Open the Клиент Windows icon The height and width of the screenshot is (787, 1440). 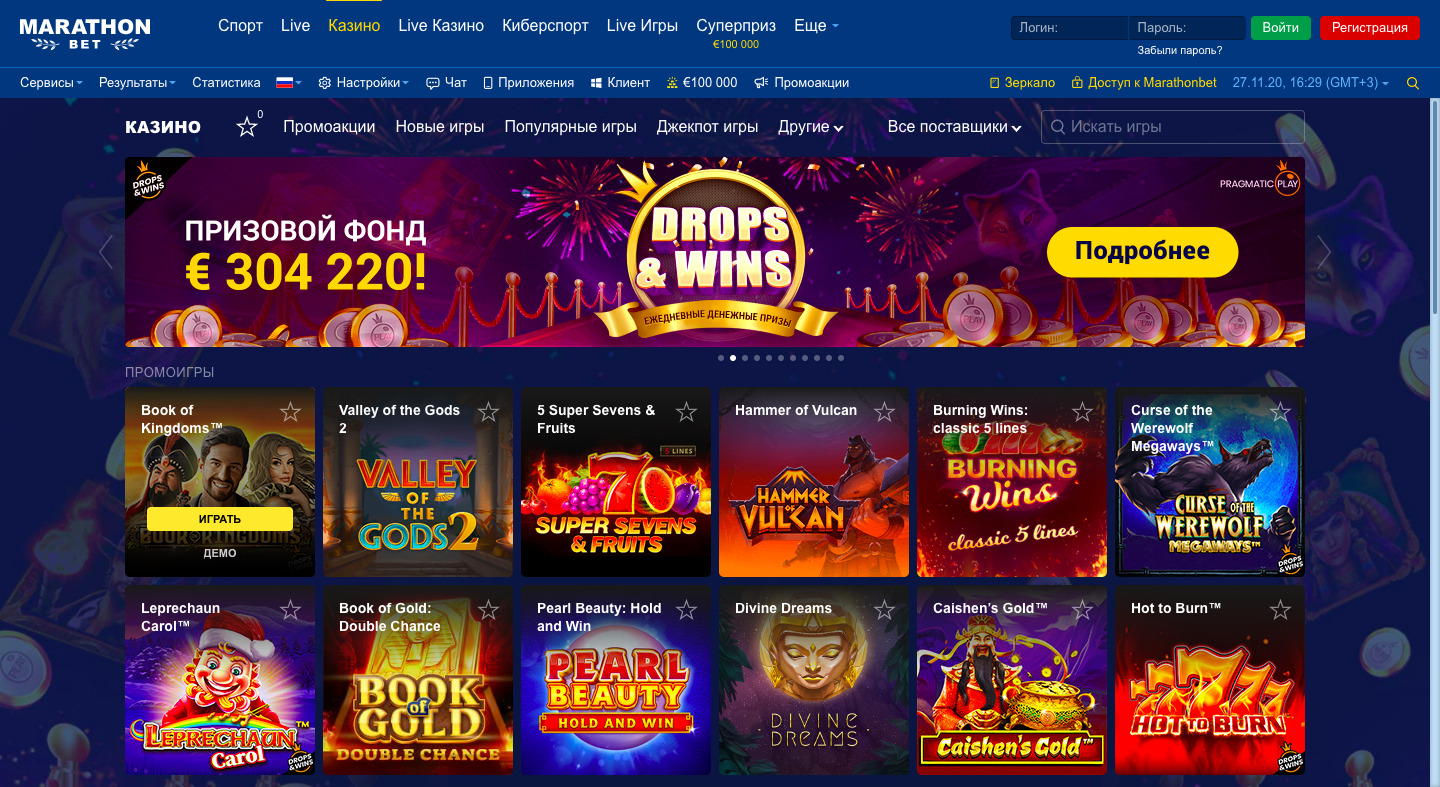point(596,83)
